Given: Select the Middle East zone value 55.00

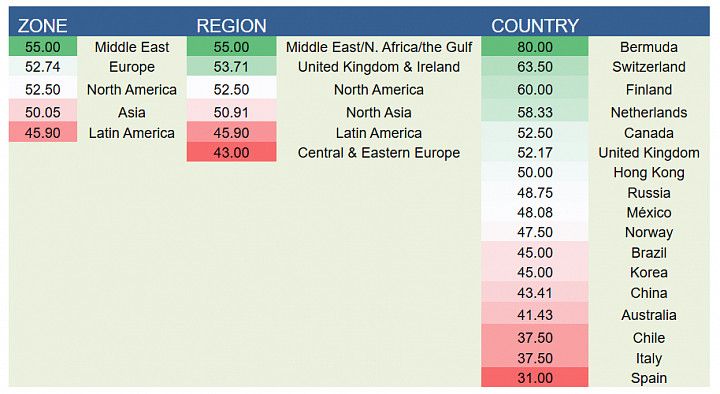Looking at the screenshot, I should tap(43, 47).
